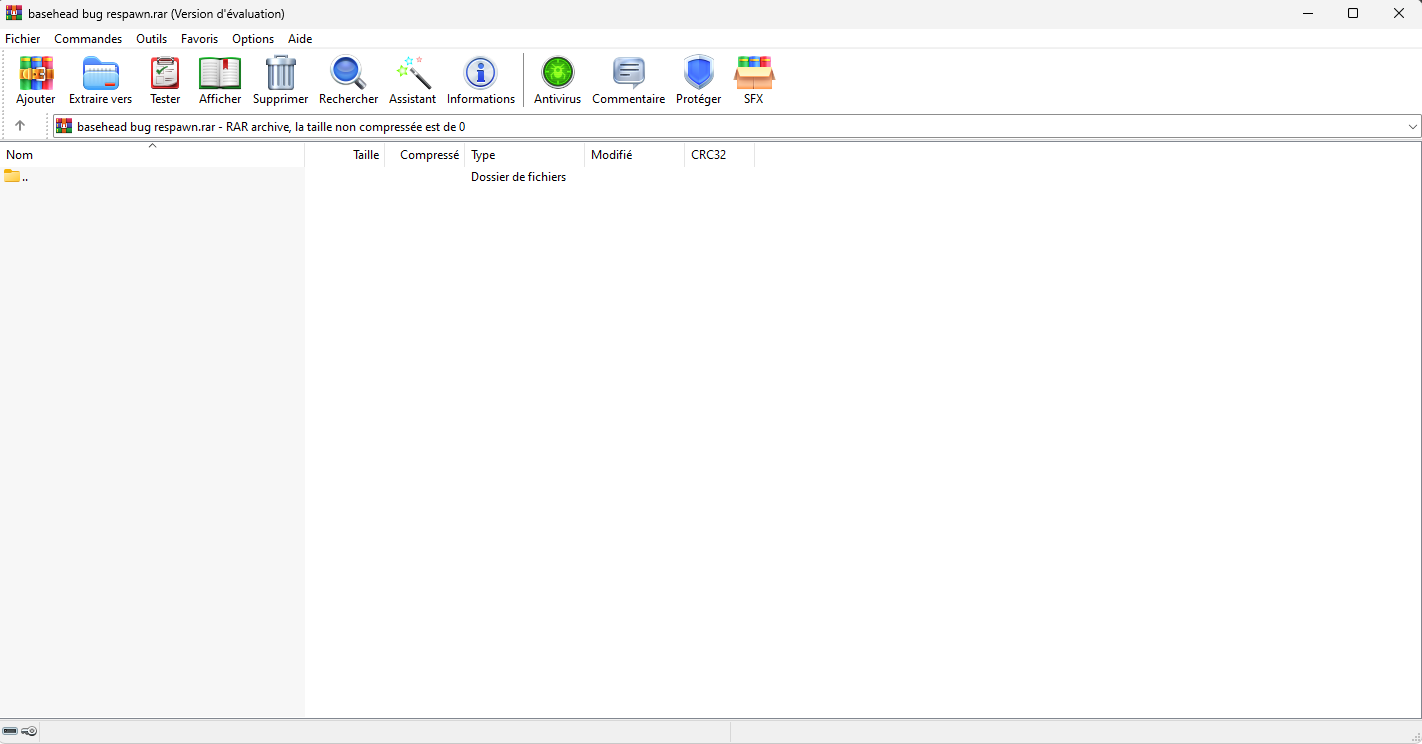
Task: Run the Tester archive check
Action: [165, 80]
